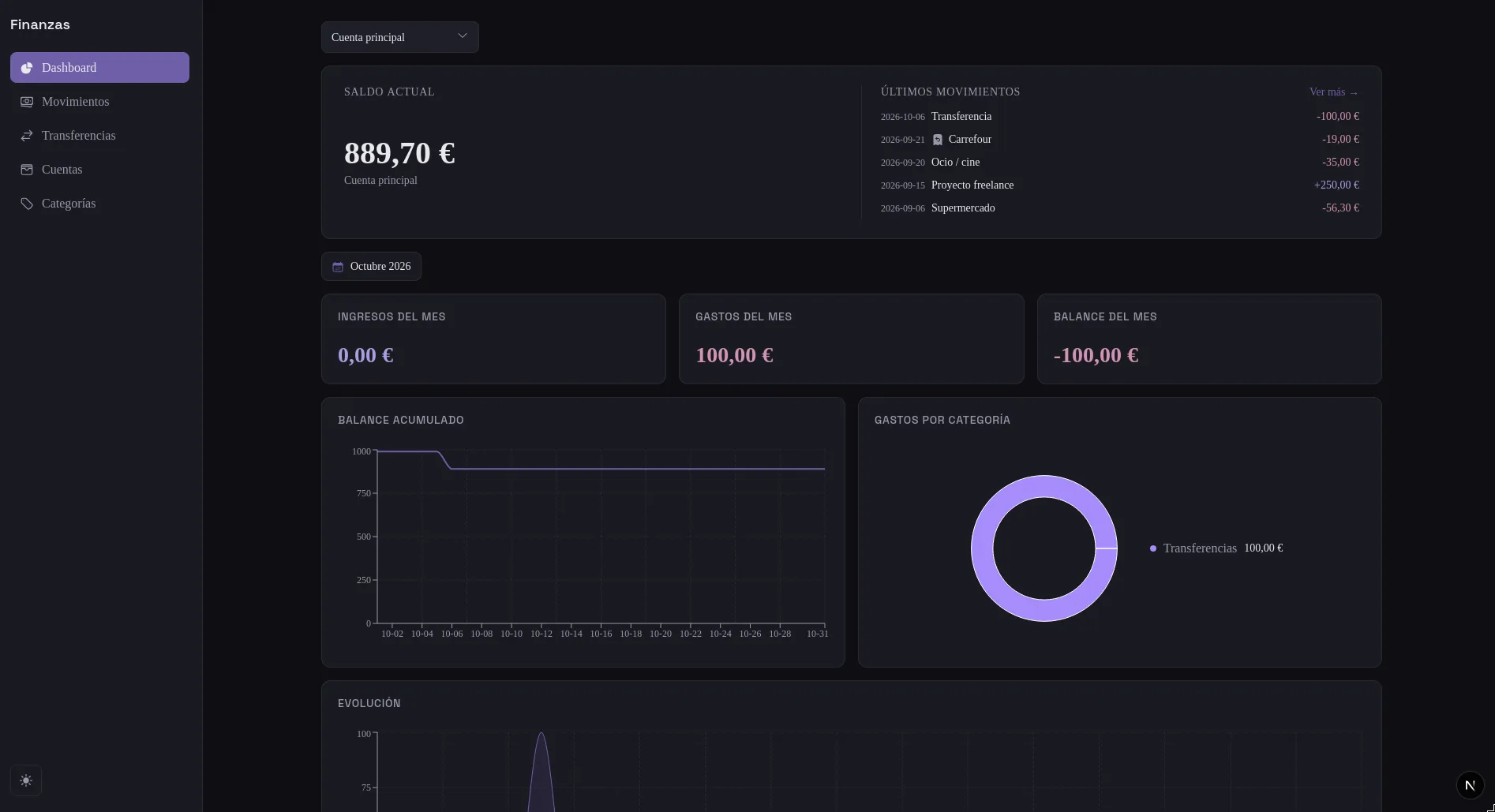Image resolution: width=1495 pixels, height=812 pixels.
Task: Click the Cuentas wallet icon
Action: tap(27, 170)
